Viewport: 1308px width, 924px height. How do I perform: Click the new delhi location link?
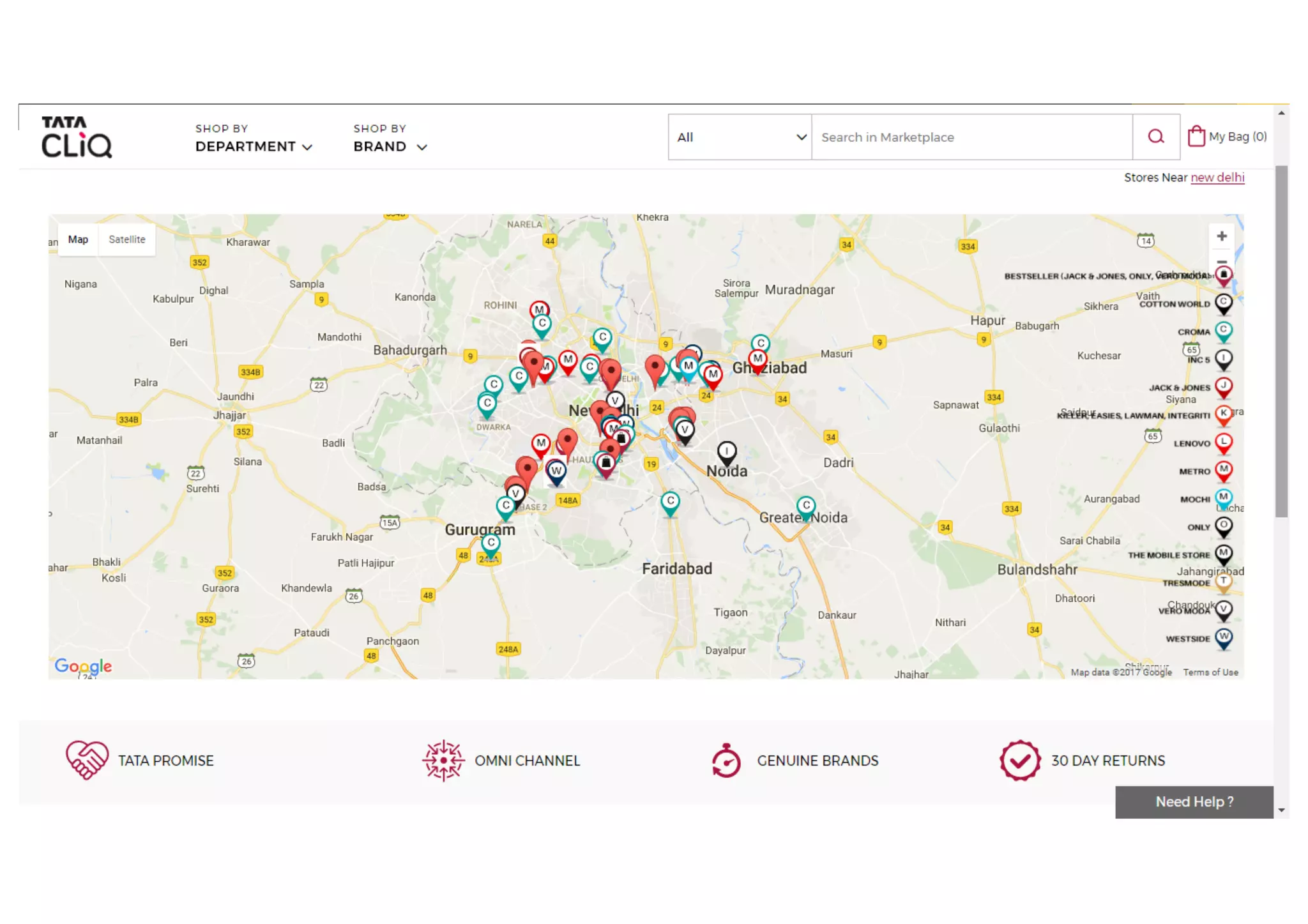tap(1217, 178)
